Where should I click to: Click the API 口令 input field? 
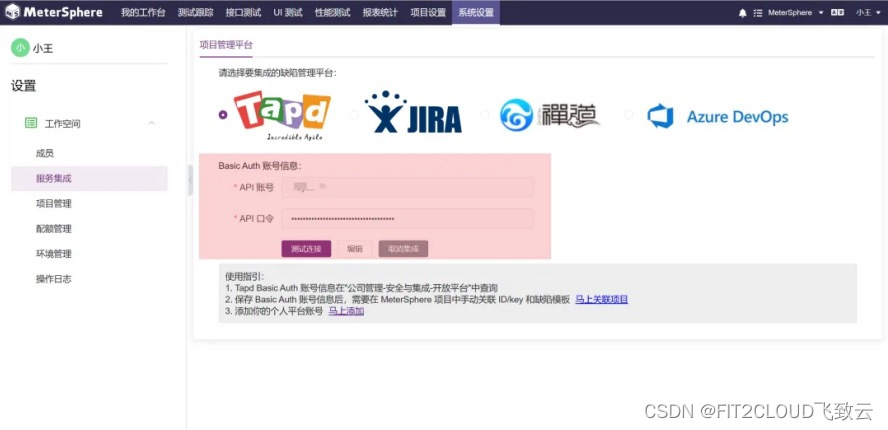(x=407, y=219)
